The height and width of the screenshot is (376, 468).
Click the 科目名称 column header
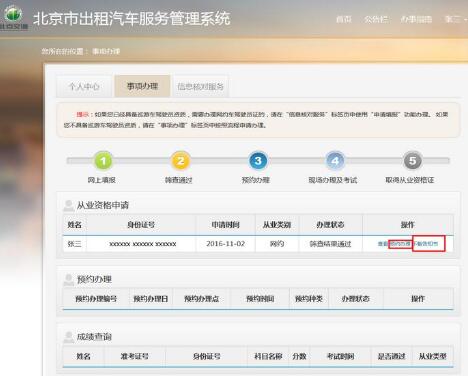coord(268,356)
